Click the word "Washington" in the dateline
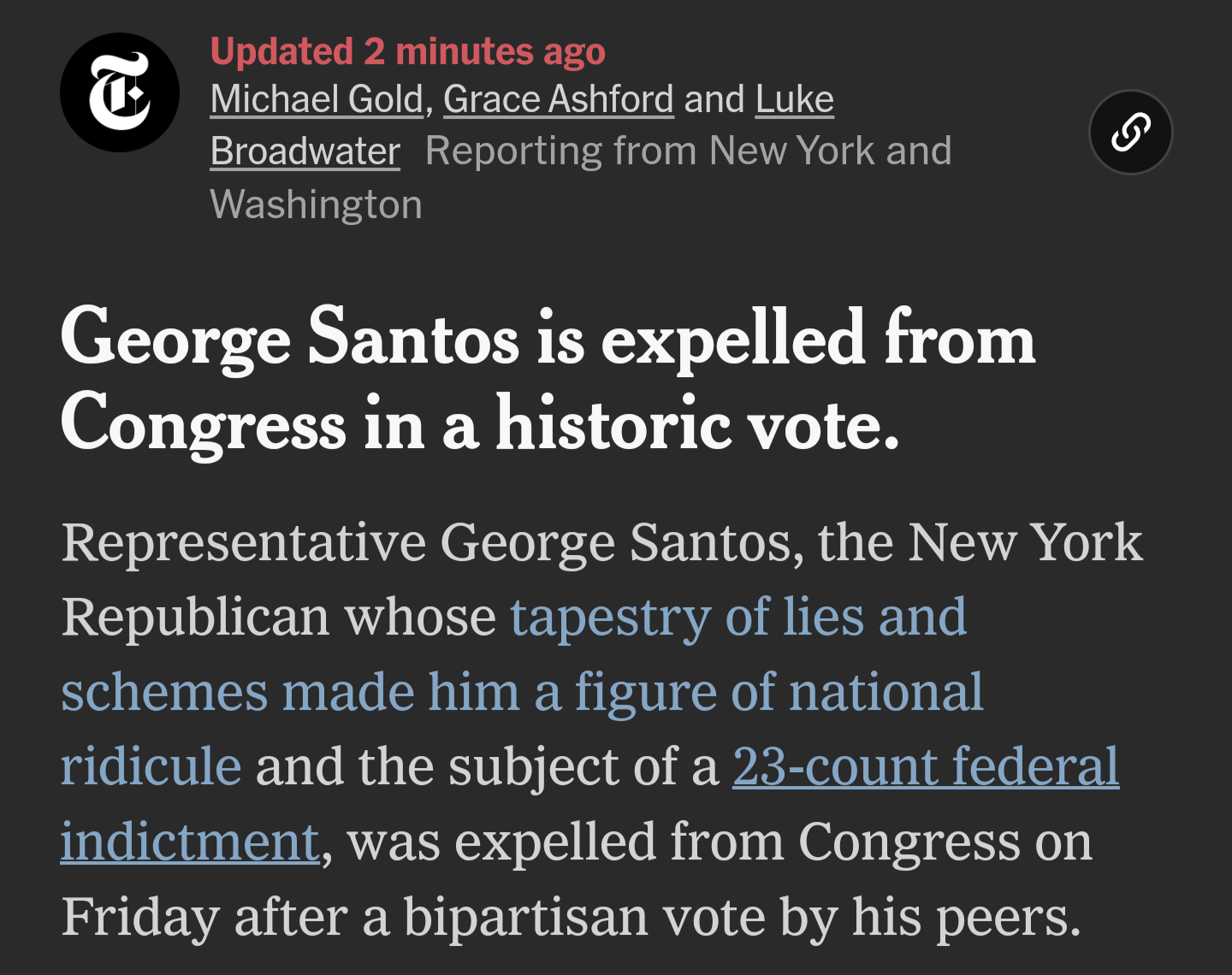Viewport: 1232px width, 975px height. (317, 204)
